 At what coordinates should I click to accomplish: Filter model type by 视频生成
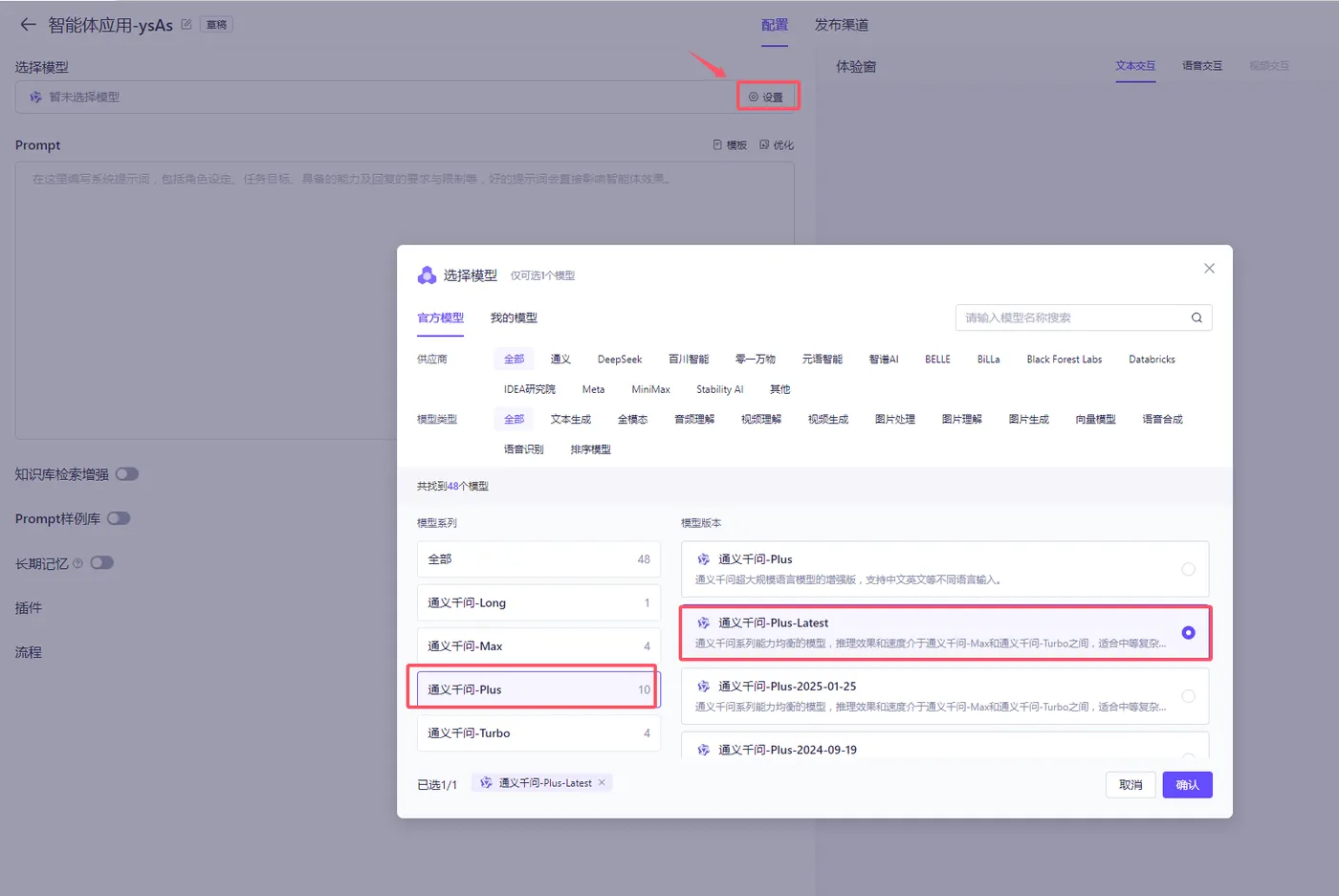click(828, 419)
